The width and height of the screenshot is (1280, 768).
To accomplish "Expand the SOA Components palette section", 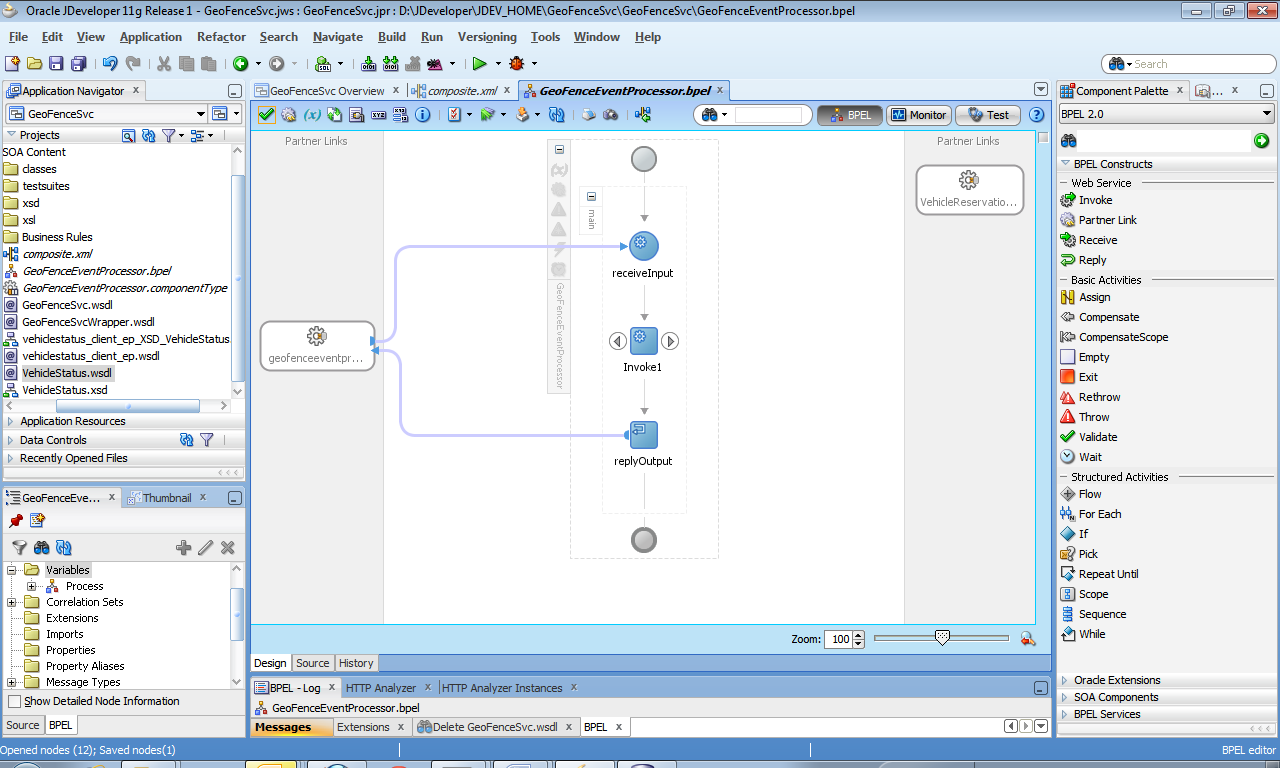I will point(1065,697).
